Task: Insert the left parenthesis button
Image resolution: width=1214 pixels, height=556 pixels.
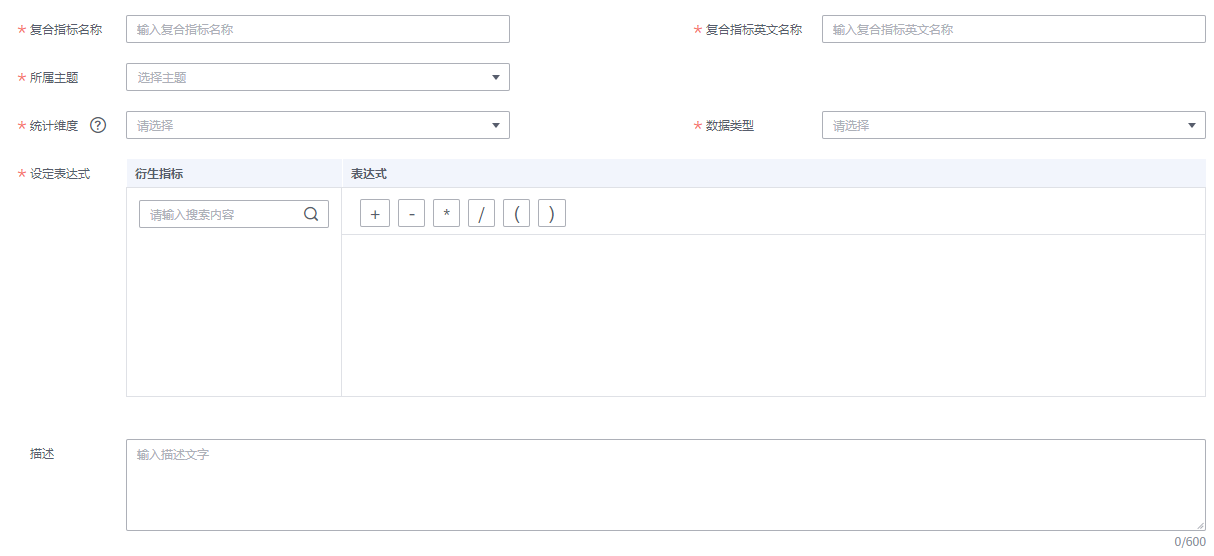Action: (x=516, y=214)
